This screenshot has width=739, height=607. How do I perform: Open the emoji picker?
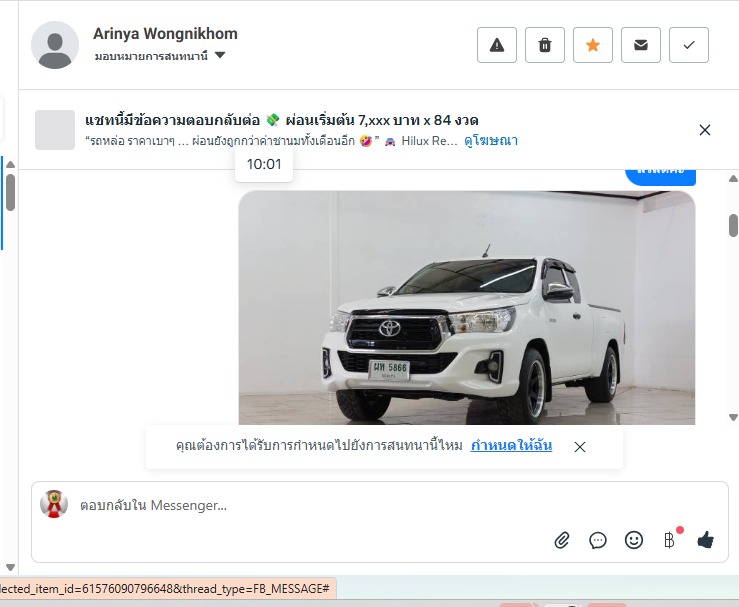coord(634,540)
